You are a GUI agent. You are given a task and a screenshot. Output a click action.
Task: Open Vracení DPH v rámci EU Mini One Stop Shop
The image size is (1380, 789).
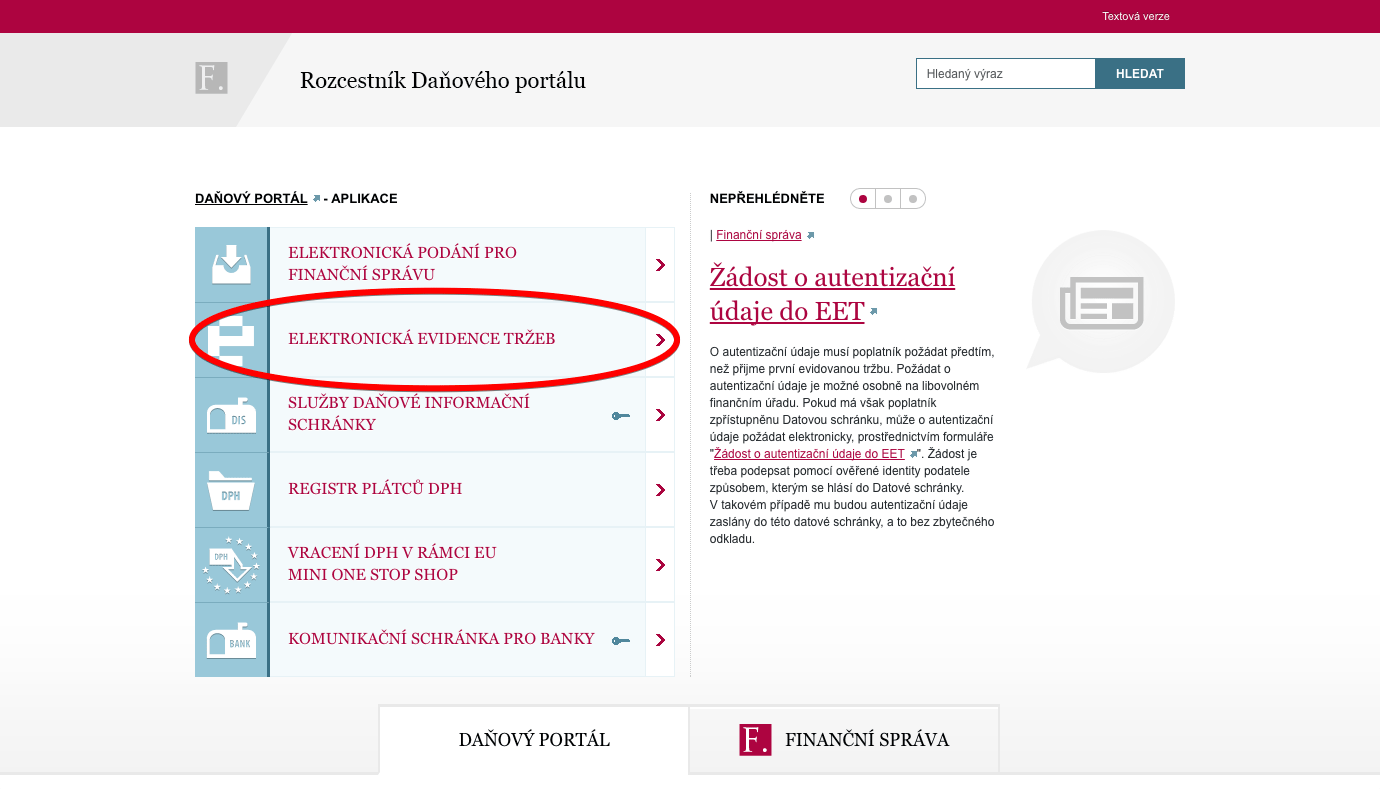pyautogui.click(x=392, y=564)
